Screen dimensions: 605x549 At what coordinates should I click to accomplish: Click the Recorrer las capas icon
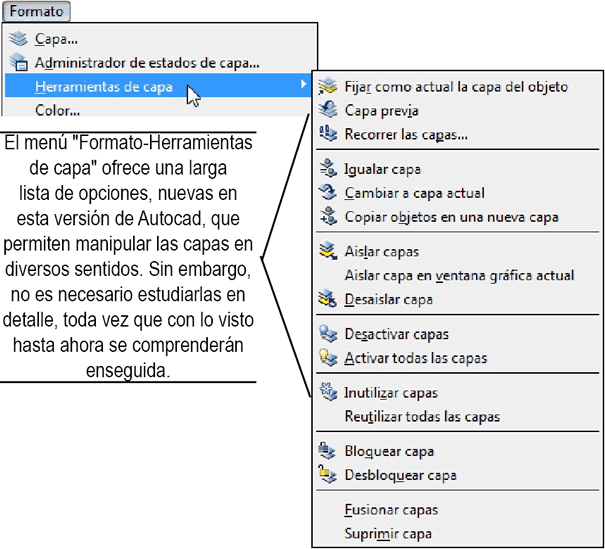point(328,134)
